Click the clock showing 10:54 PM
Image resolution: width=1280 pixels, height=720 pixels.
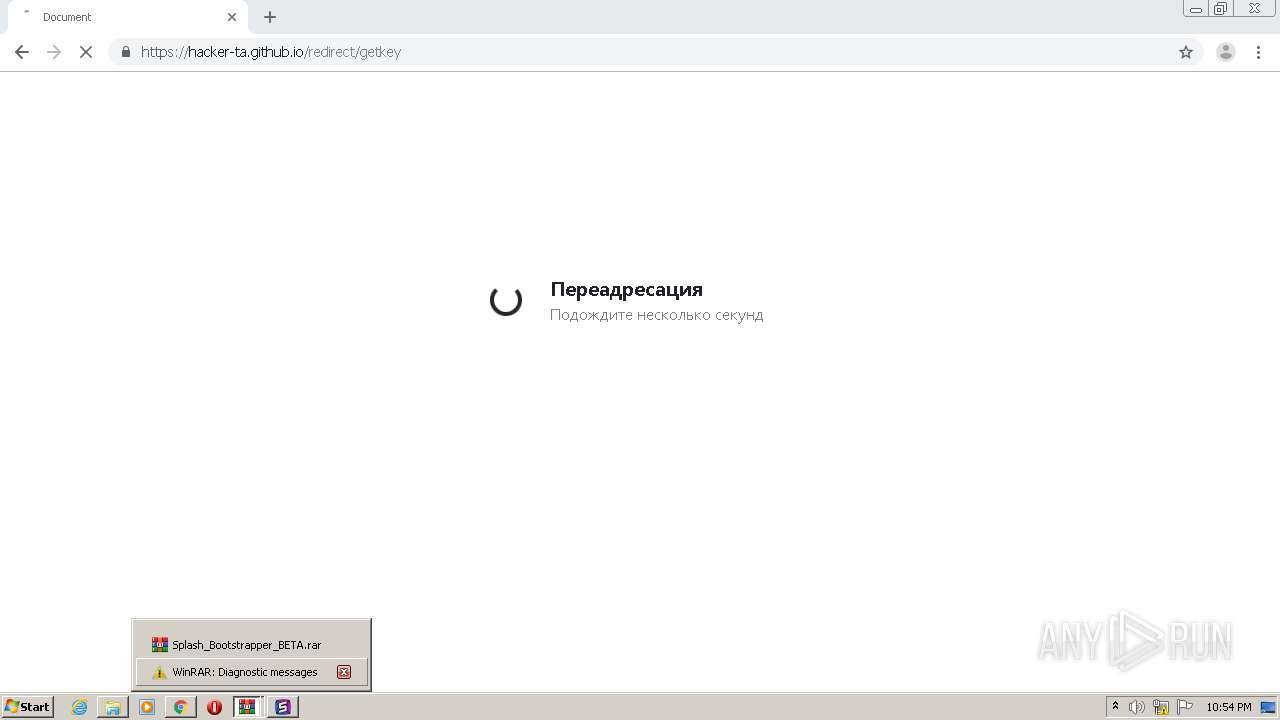pyautogui.click(x=1228, y=707)
